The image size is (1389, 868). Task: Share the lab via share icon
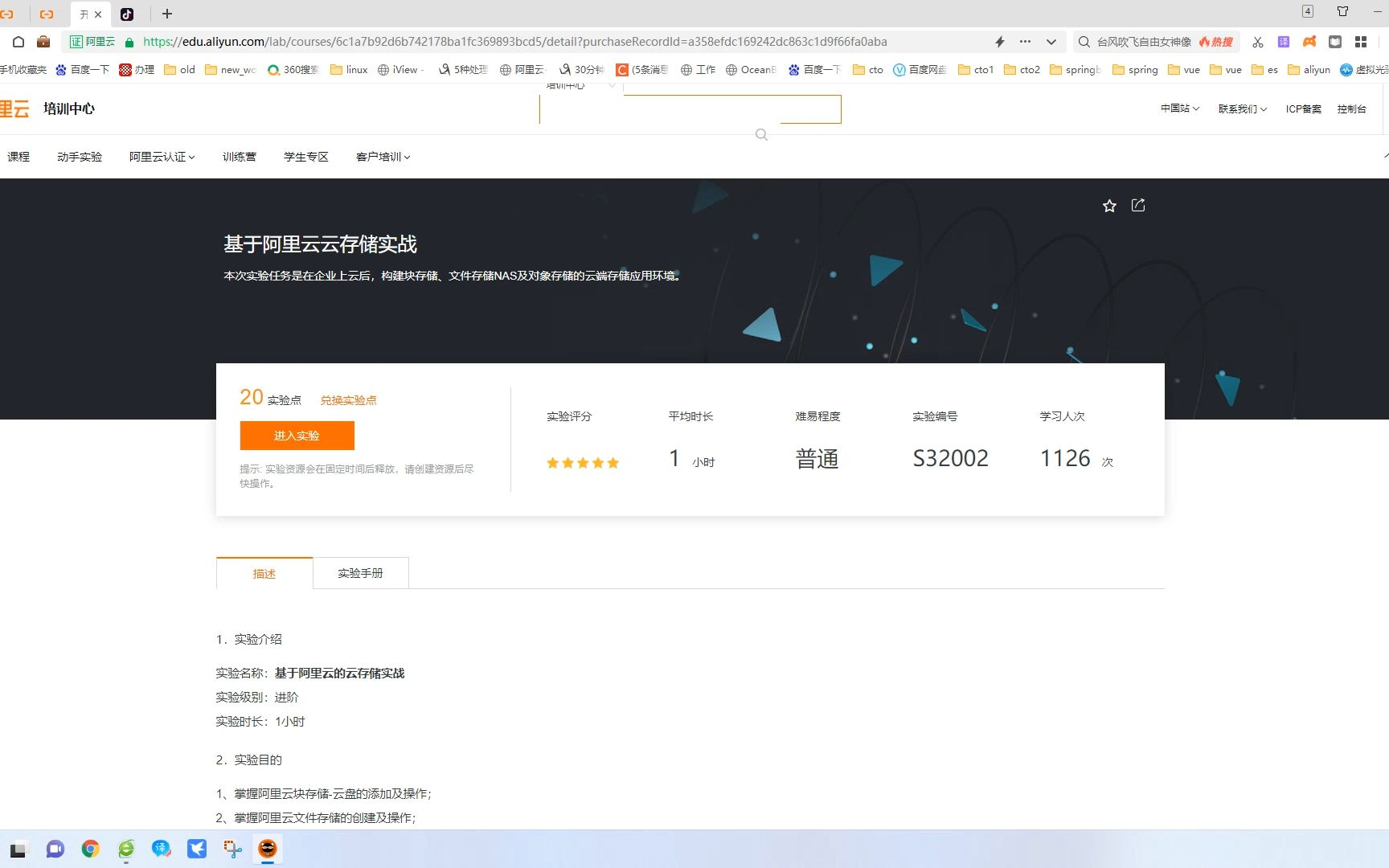click(x=1138, y=205)
